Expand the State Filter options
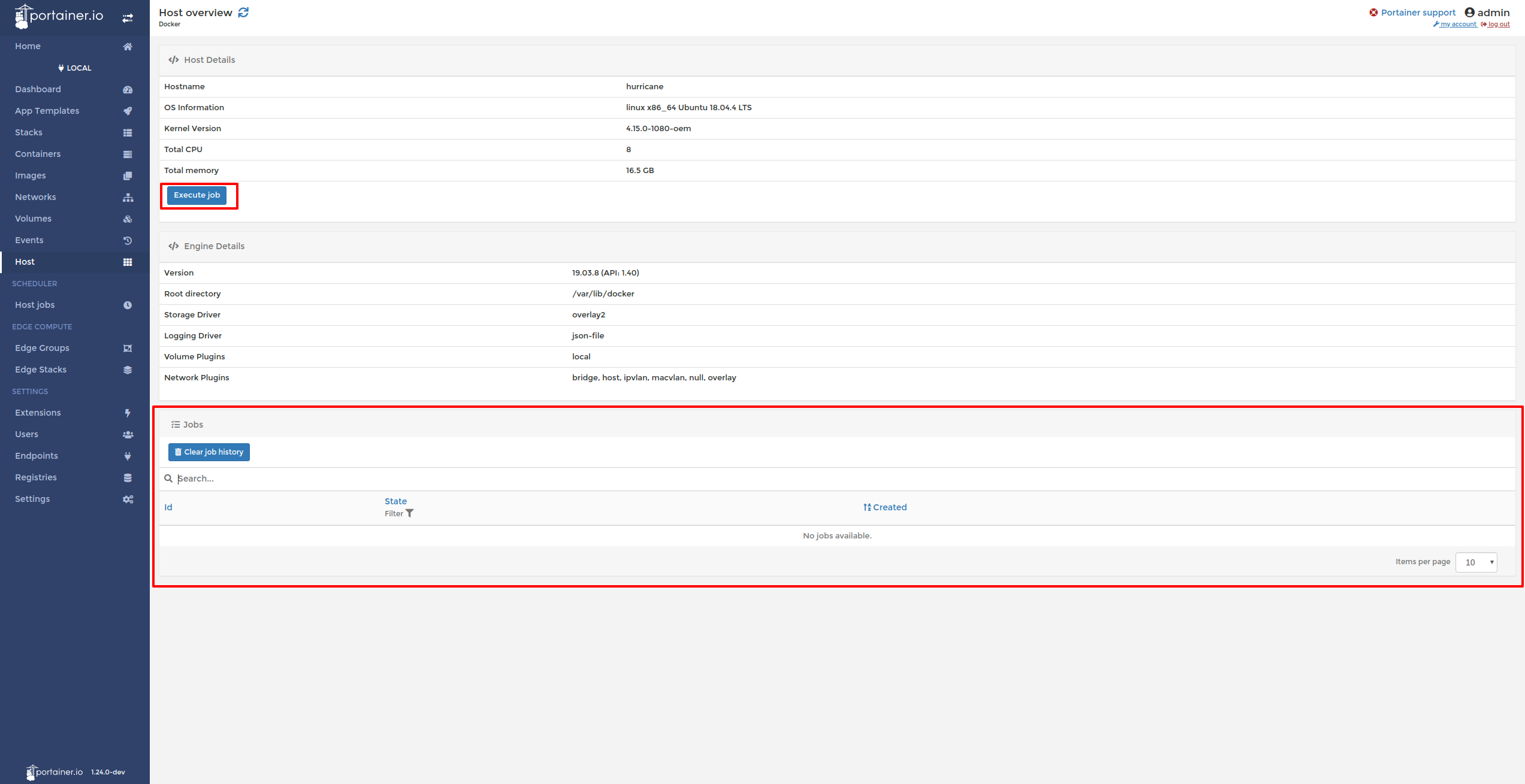Screen dimensions: 1525x784 tap(398, 513)
